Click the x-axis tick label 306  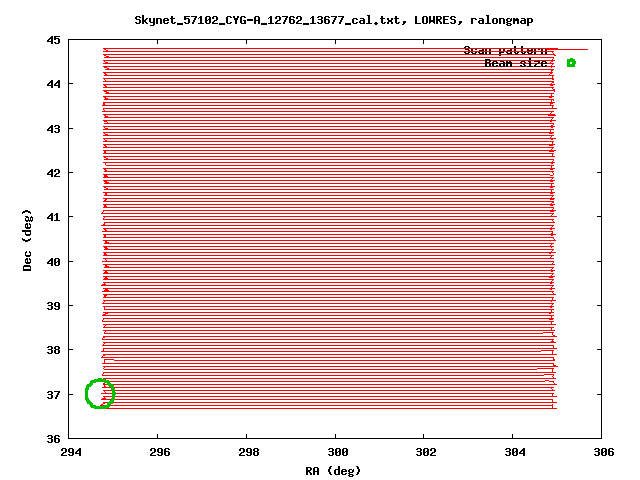(x=604, y=452)
